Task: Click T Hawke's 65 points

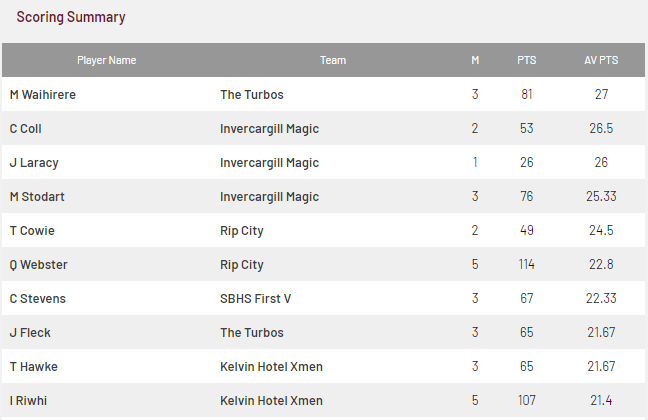Action: pos(526,366)
